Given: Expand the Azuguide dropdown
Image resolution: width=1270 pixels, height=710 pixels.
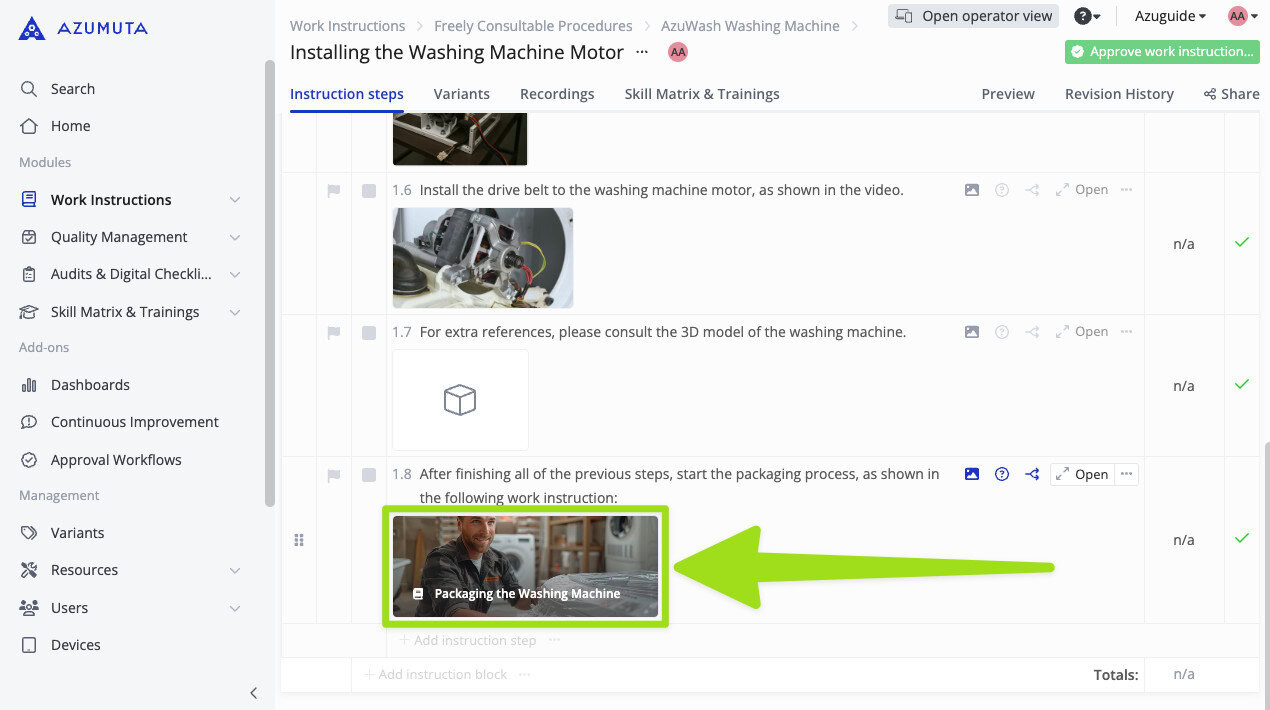Looking at the screenshot, I should [1166, 15].
